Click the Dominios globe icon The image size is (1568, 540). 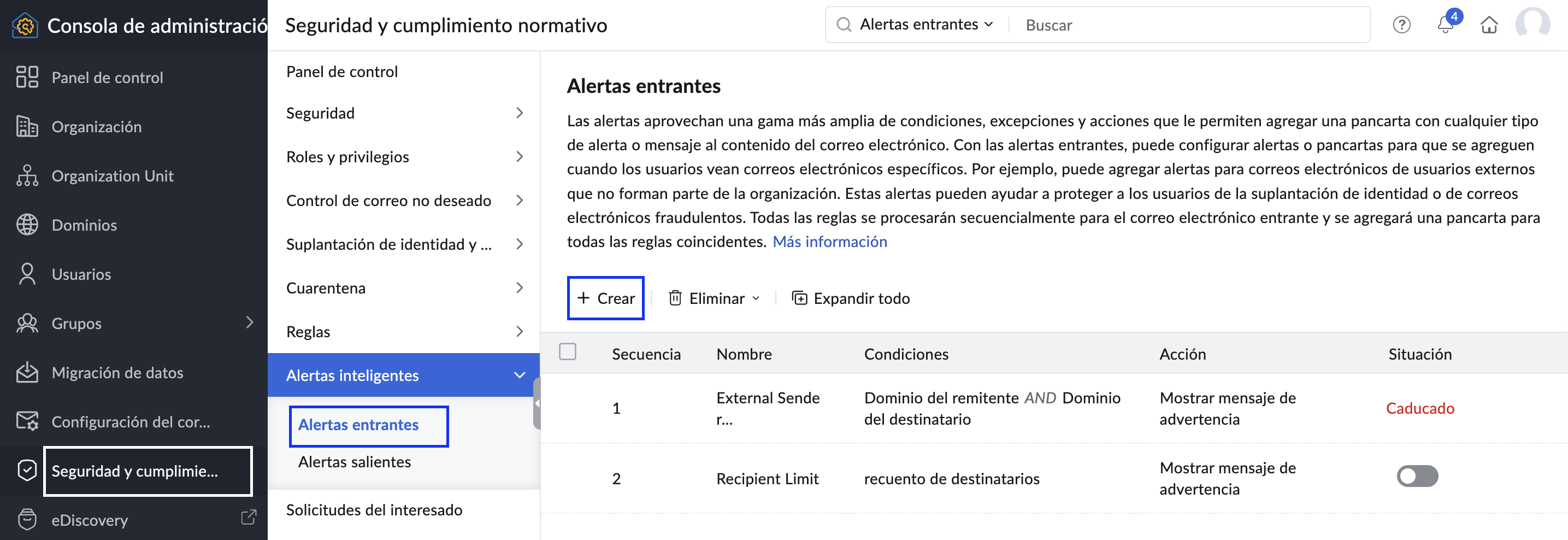coord(27,225)
